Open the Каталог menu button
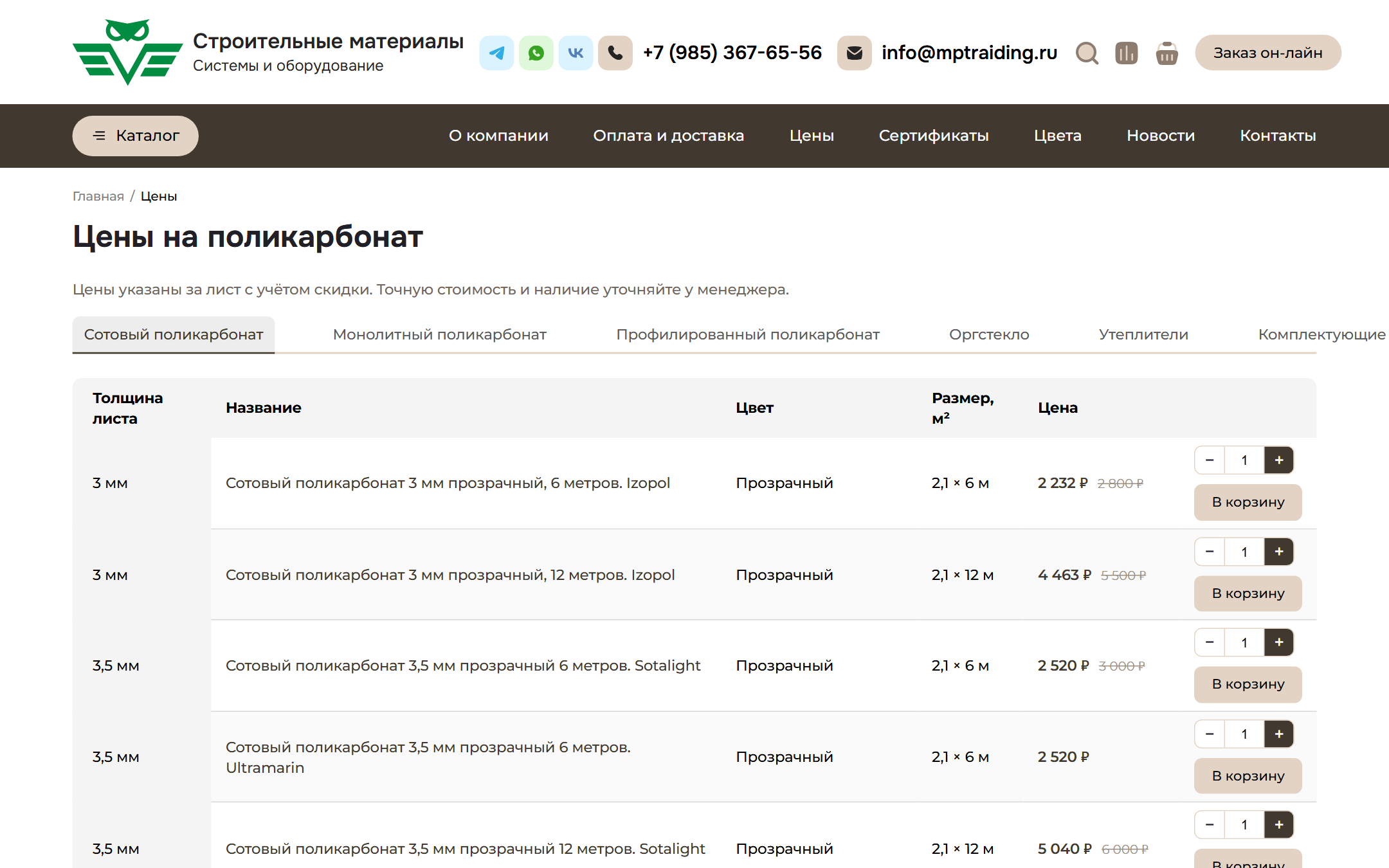 (x=135, y=136)
